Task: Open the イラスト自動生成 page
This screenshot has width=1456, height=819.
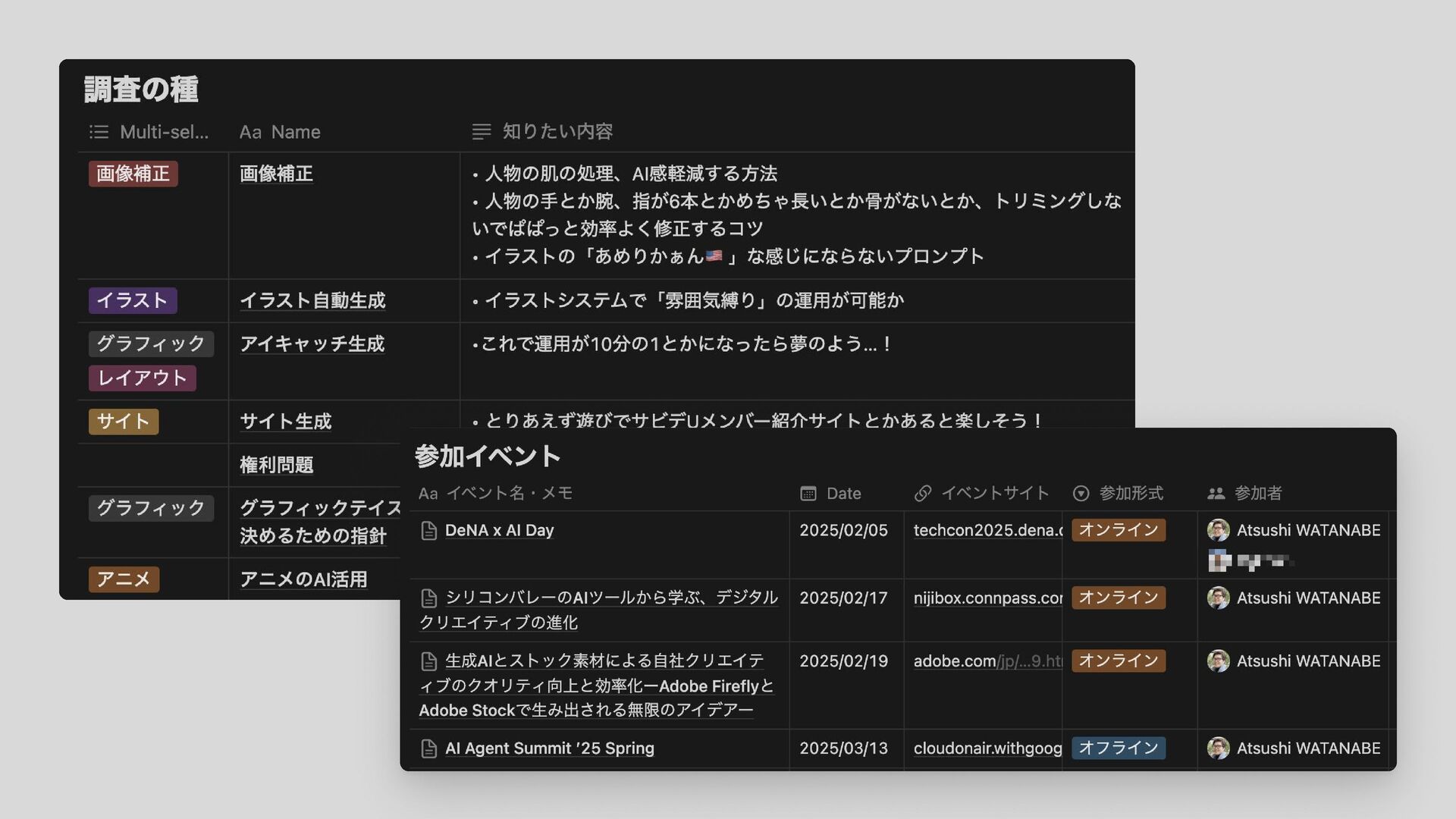Action: pos(312,300)
